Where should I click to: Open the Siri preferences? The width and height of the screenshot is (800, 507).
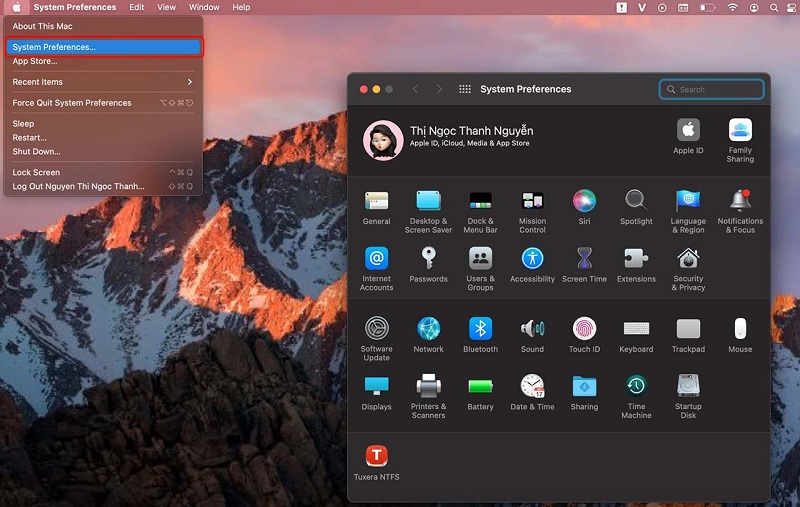[x=584, y=207]
